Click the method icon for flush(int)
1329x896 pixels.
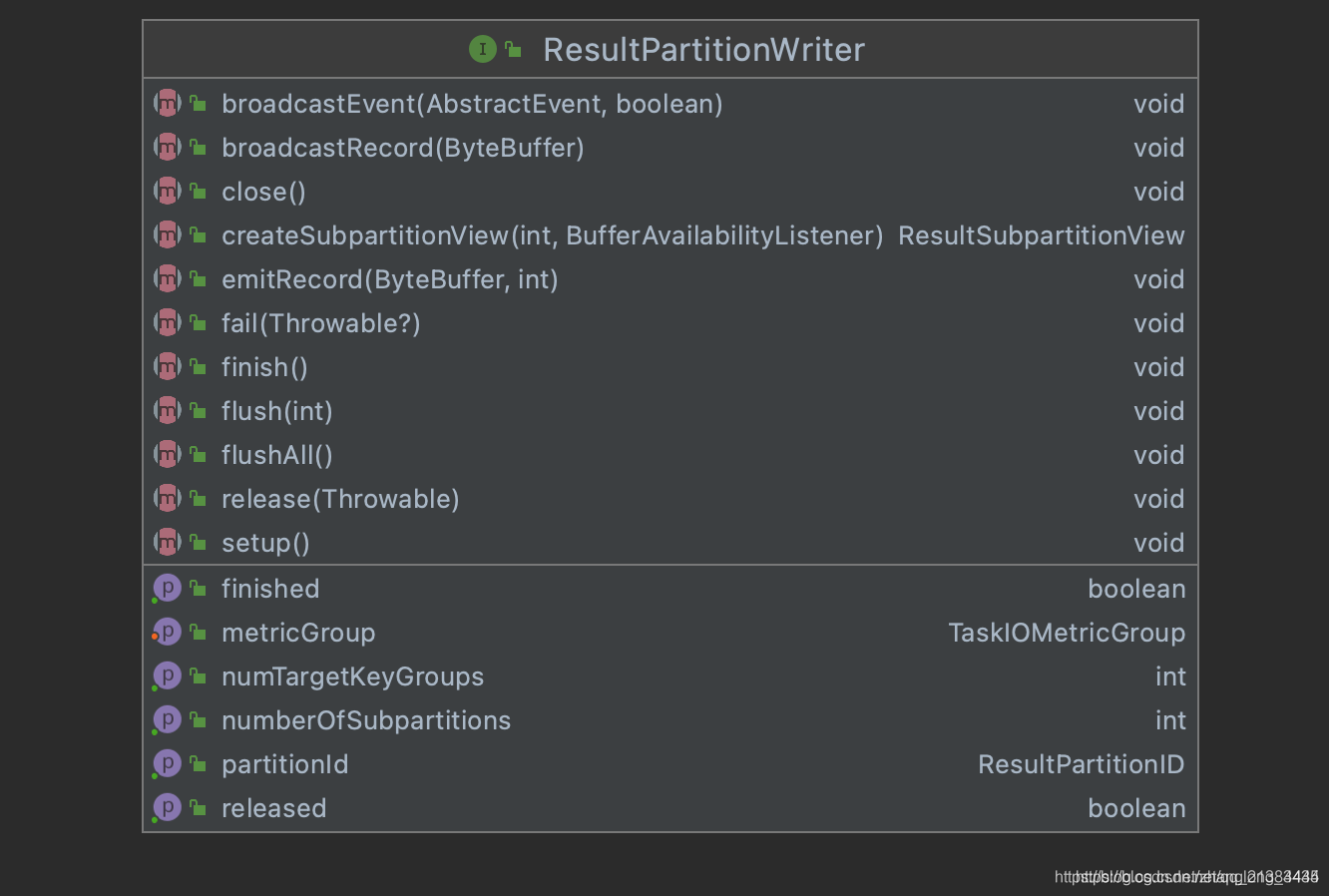(x=168, y=410)
